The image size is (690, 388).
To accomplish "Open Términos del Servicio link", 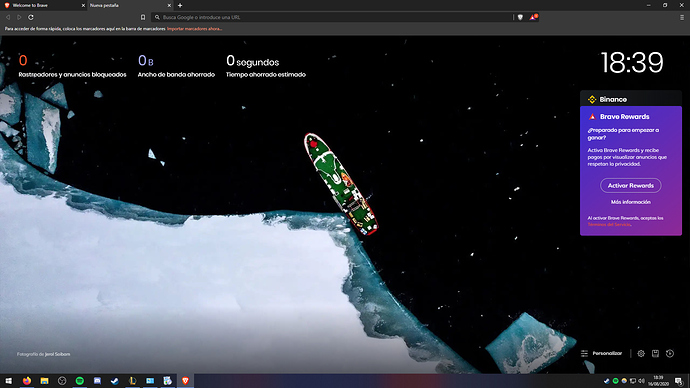I will tap(609, 224).
